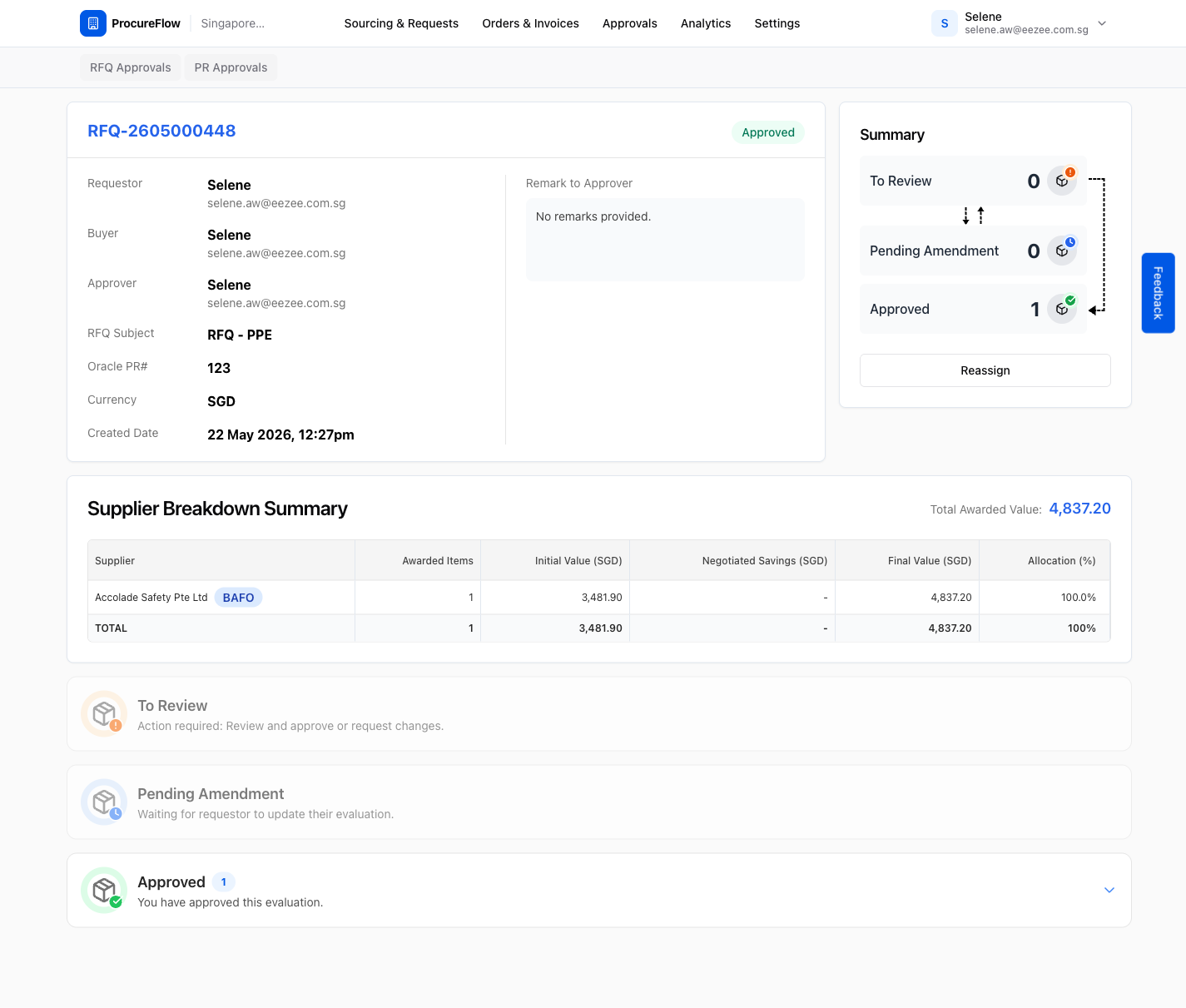Click the Approved section green package icon
The width and height of the screenshot is (1186, 1008).
(104, 891)
